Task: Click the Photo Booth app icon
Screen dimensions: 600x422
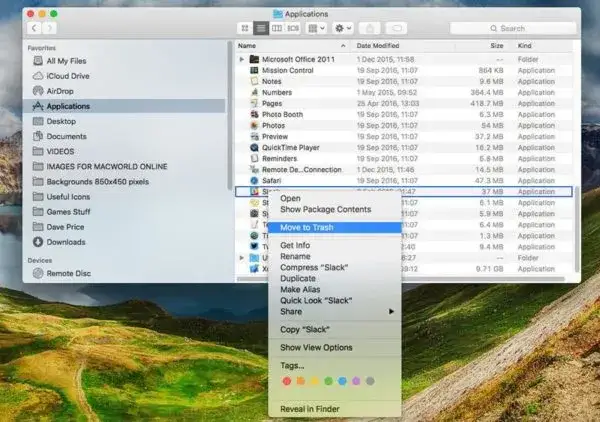Action: 253,114
